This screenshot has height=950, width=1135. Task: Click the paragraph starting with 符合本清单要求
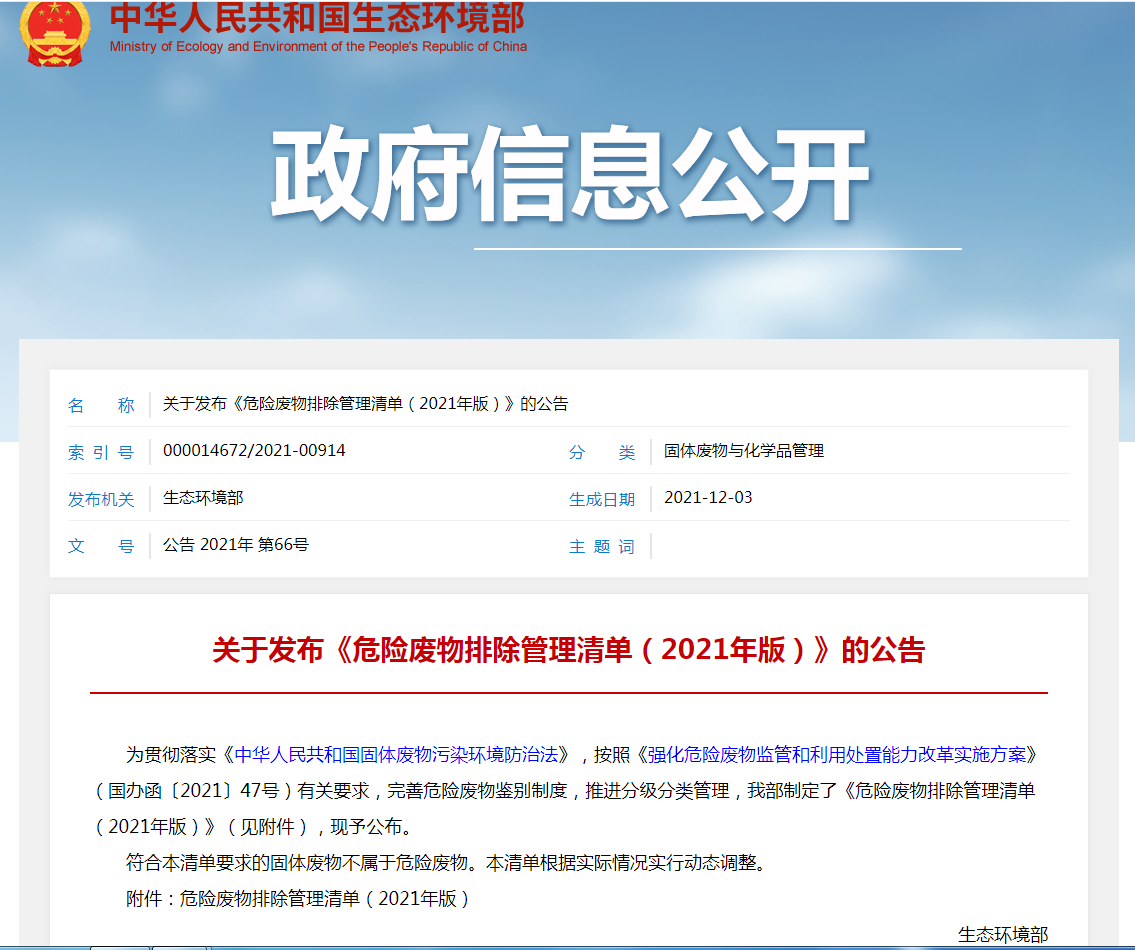(x=446, y=862)
